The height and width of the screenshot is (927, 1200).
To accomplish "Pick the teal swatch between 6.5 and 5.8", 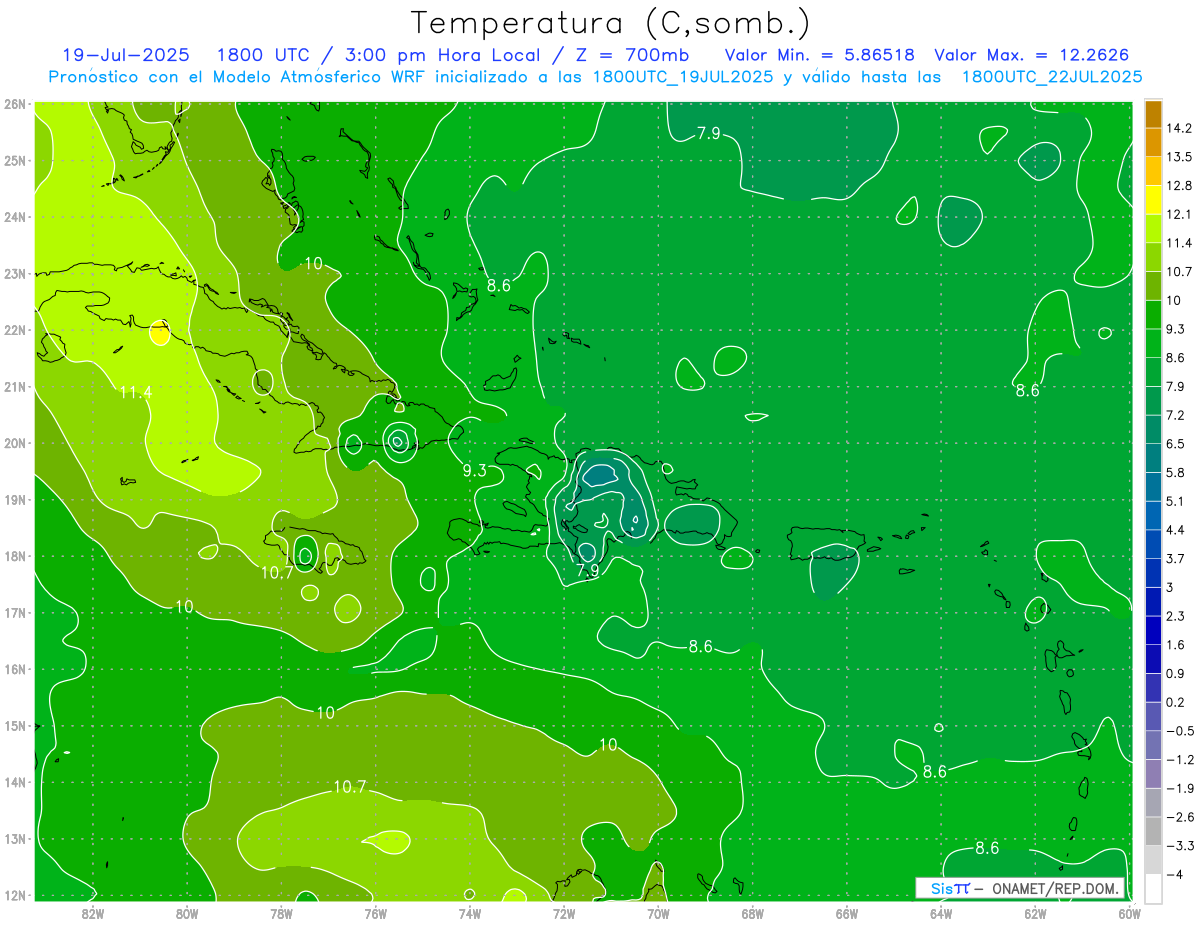I will 1153,457.
